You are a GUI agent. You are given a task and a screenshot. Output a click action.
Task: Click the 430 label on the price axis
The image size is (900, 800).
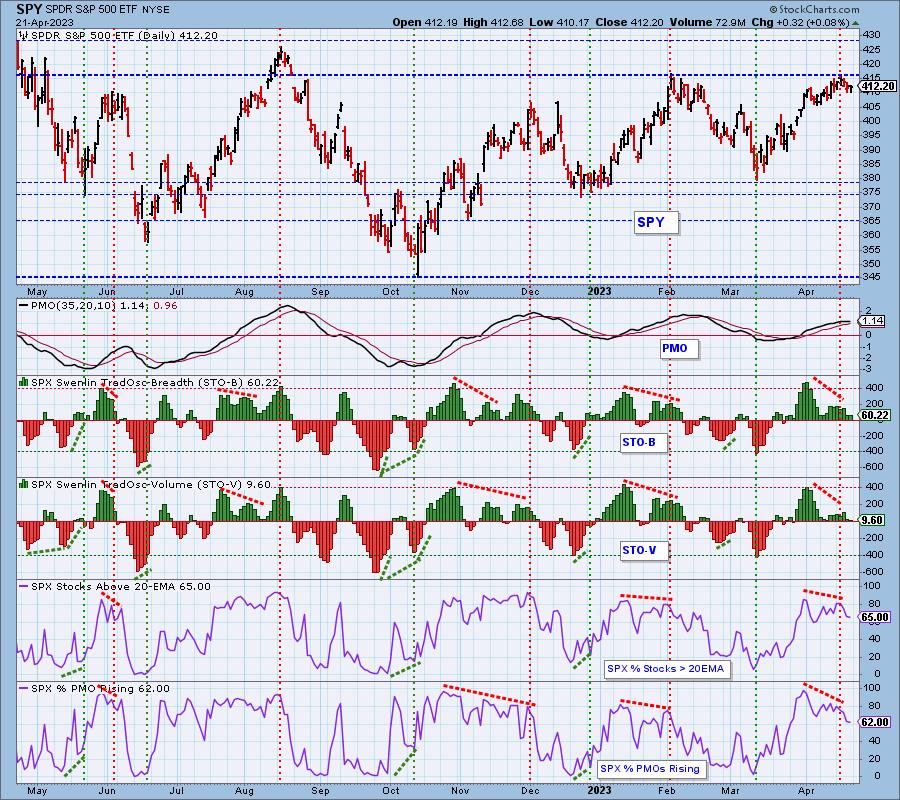[871, 35]
